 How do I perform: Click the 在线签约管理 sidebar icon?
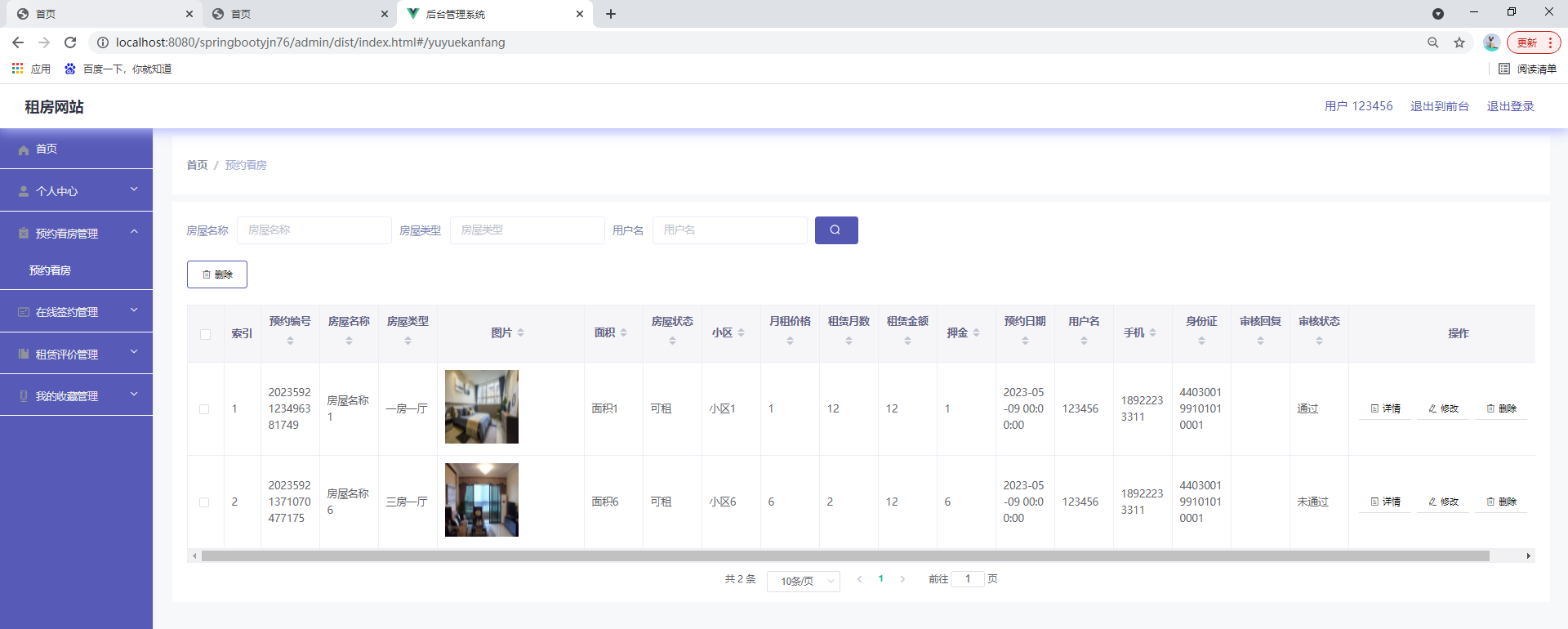coord(24,312)
